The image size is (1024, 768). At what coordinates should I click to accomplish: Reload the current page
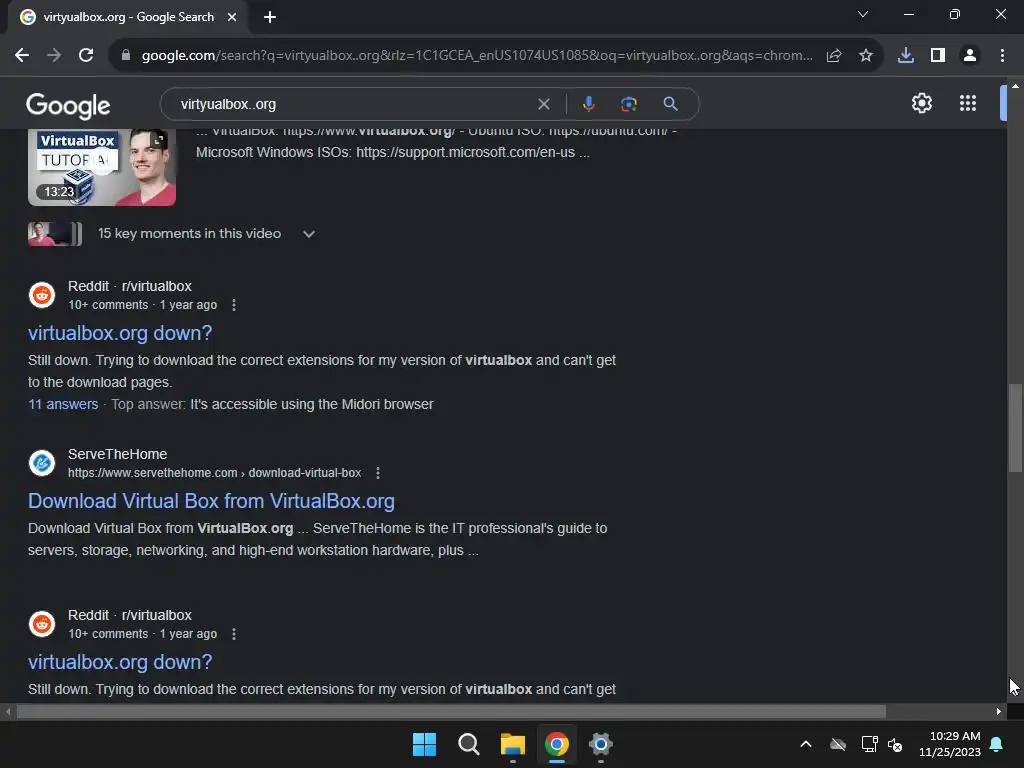coord(86,56)
